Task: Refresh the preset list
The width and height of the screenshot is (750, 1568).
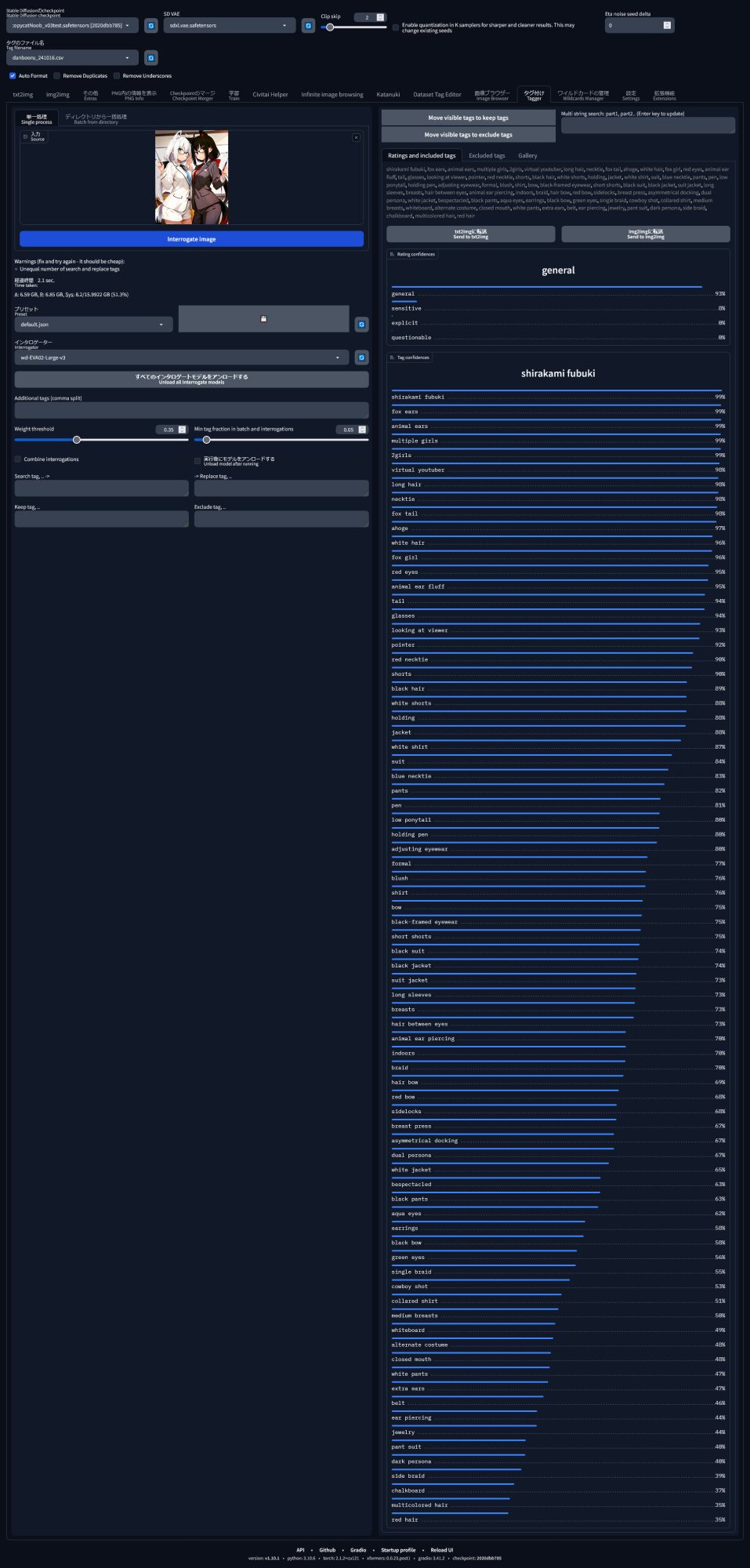Action: tap(361, 324)
